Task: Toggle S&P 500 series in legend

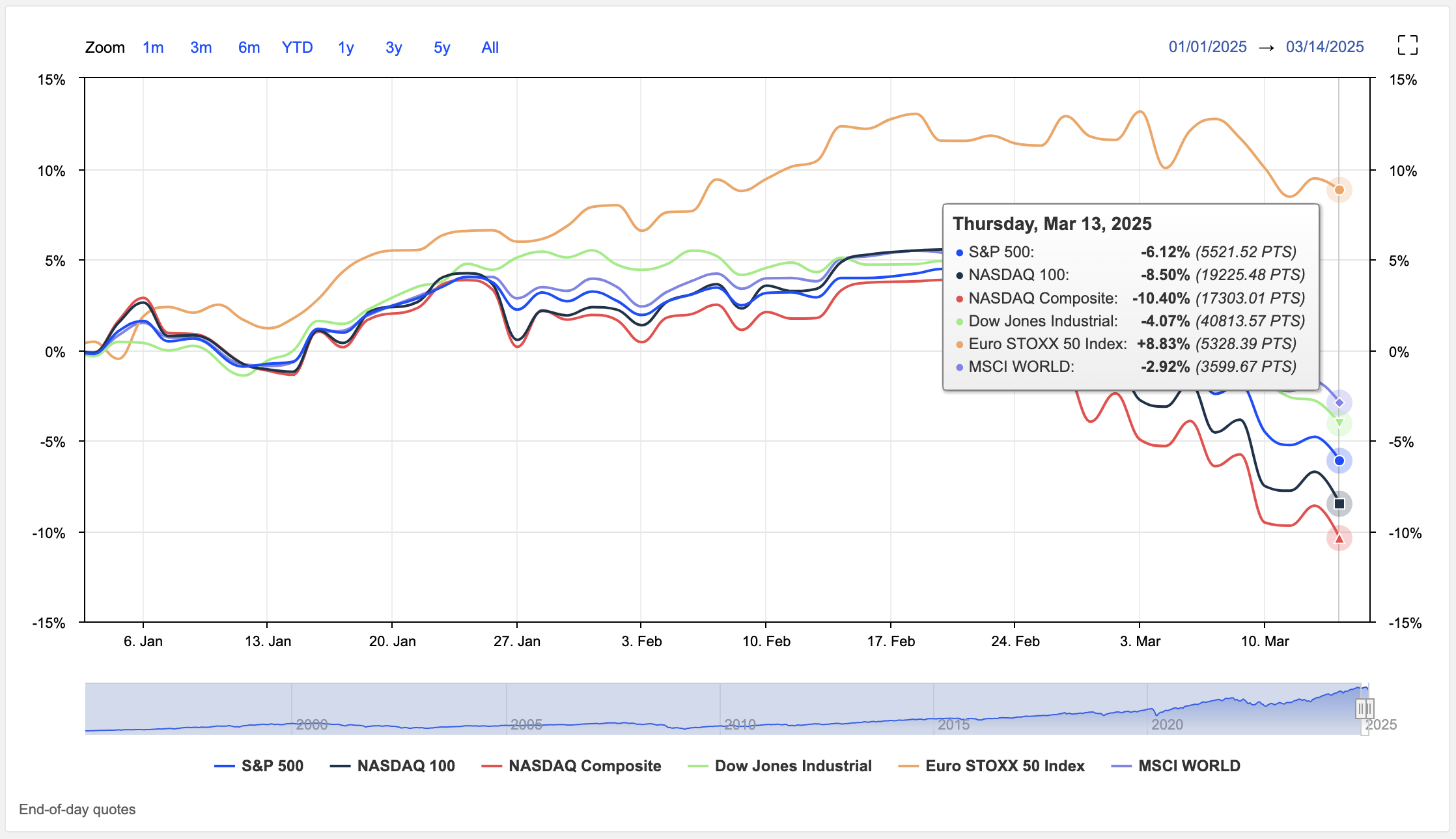Action: point(259,766)
